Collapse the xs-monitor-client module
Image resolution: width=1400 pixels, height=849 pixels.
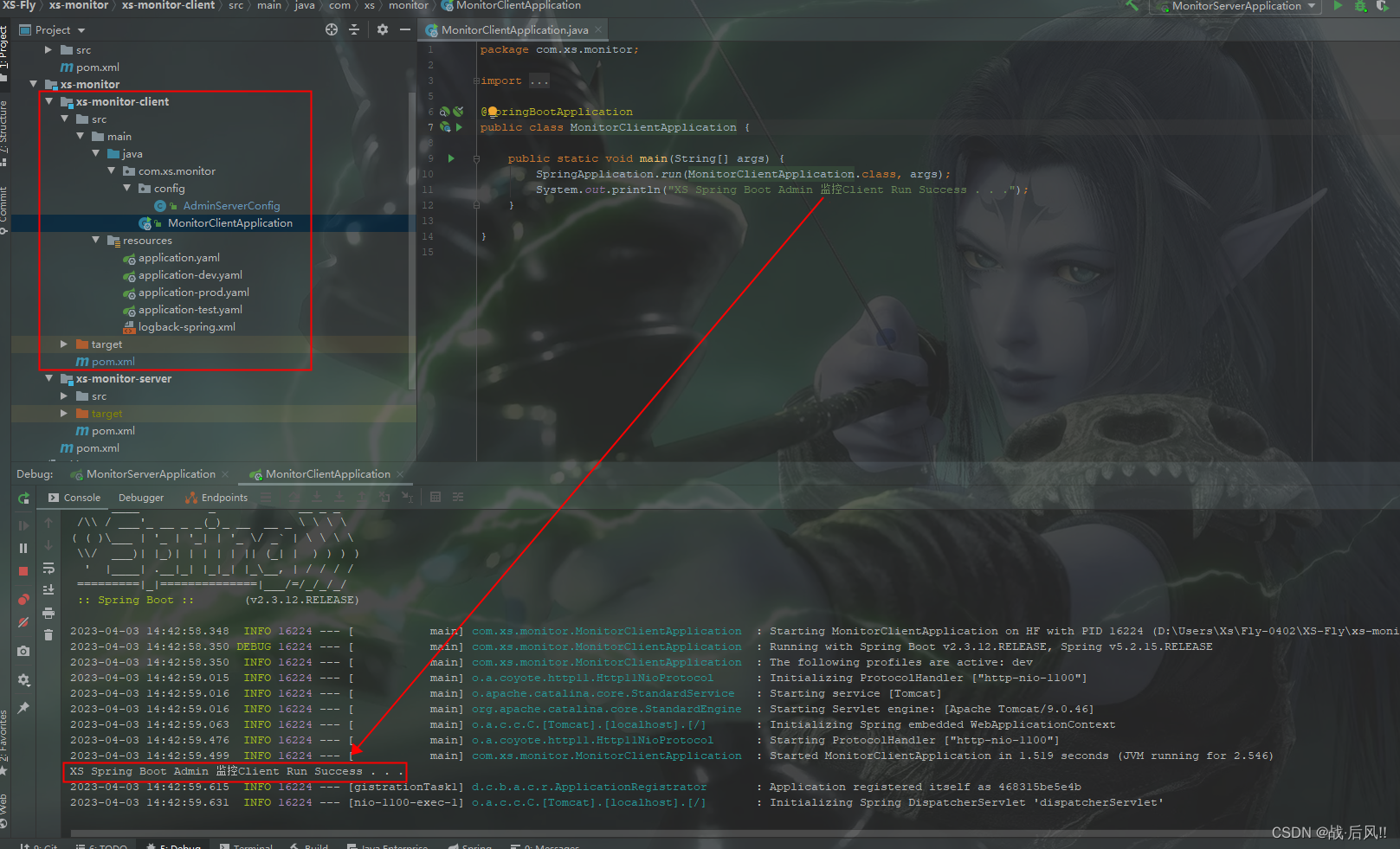(x=49, y=101)
